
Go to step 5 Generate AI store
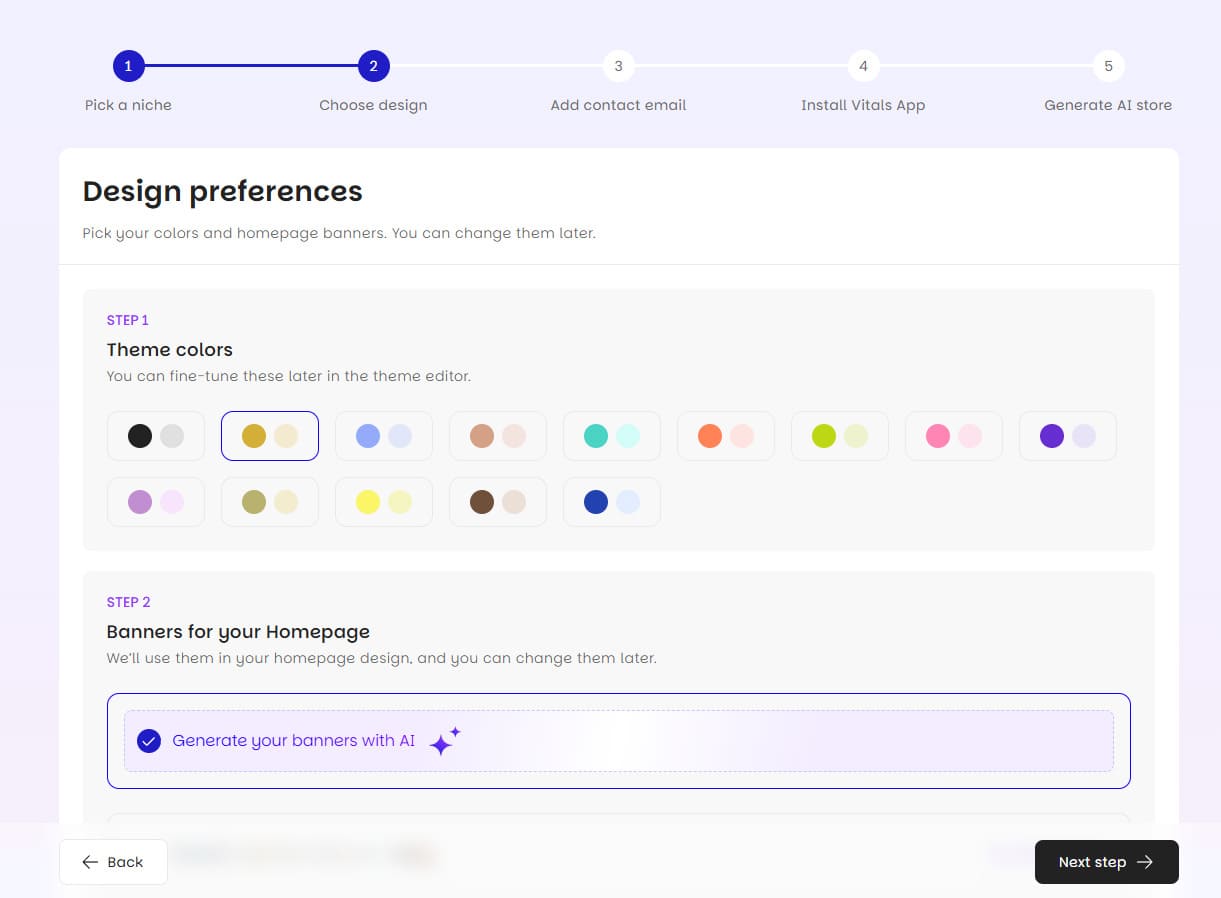(1109, 67)
